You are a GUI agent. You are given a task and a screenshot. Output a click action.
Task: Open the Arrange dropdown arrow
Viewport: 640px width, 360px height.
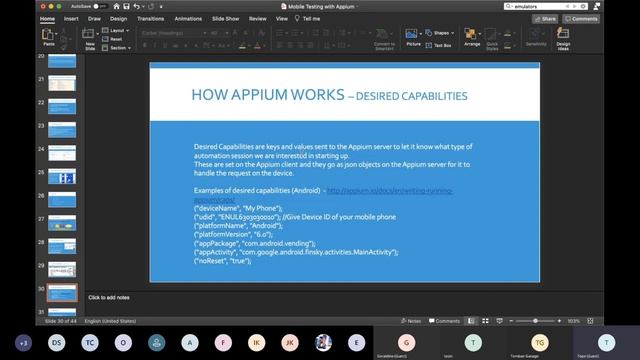pos(480,34)
